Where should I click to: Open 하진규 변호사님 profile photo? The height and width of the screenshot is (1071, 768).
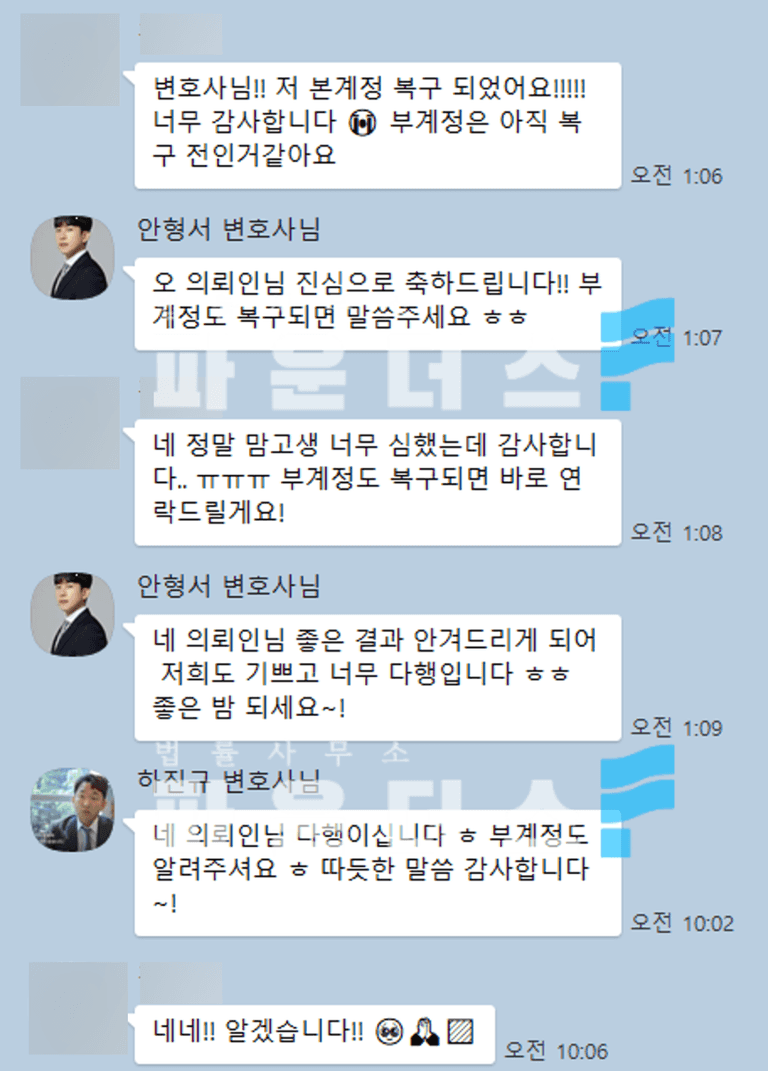click(x=72, y=810)
